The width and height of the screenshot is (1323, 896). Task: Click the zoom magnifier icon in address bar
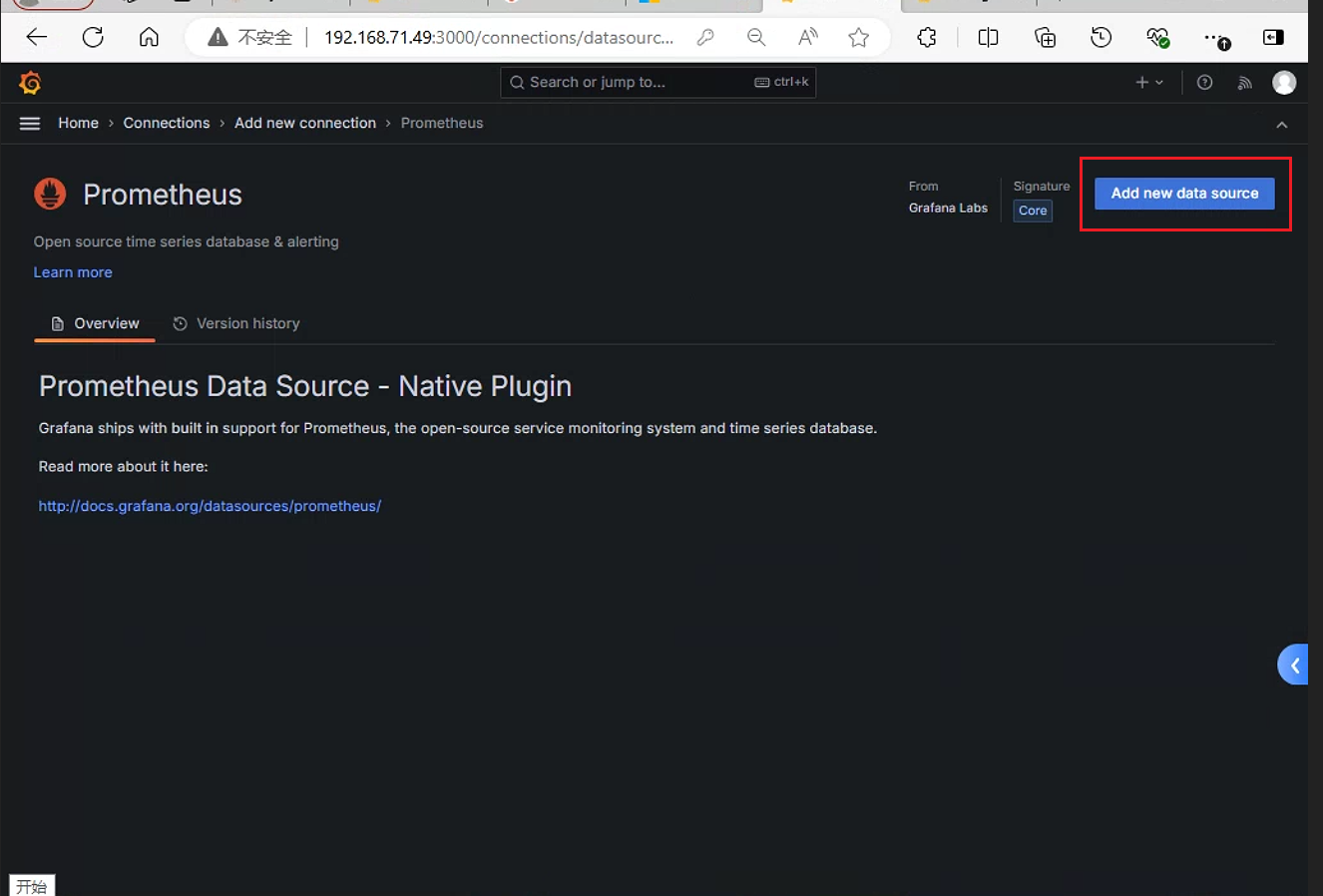click(756, 37)
